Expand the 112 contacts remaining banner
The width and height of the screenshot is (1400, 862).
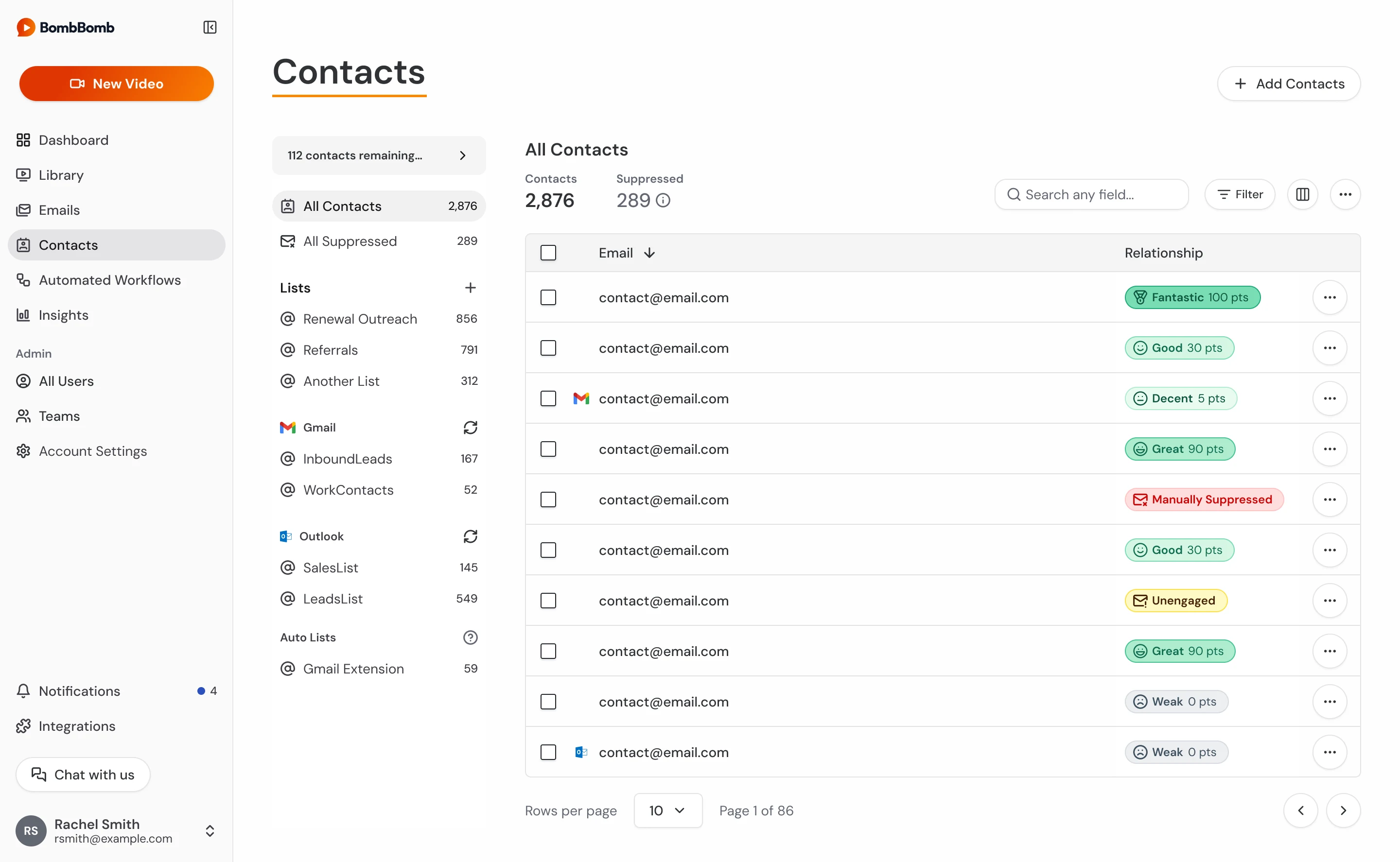tap(379, 155)
